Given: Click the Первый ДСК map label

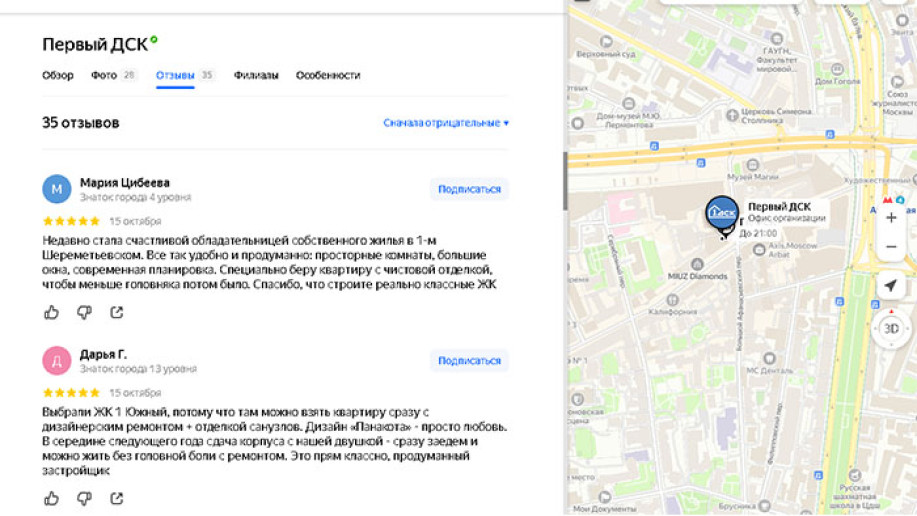Looking at the screenshot, I should [x=779, y=207].
